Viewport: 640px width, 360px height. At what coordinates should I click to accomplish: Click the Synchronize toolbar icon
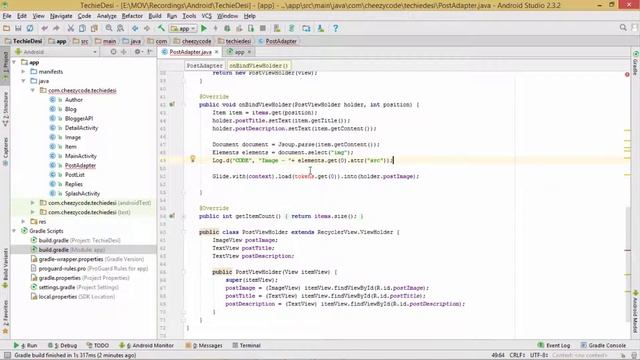[x=30, y=28]
